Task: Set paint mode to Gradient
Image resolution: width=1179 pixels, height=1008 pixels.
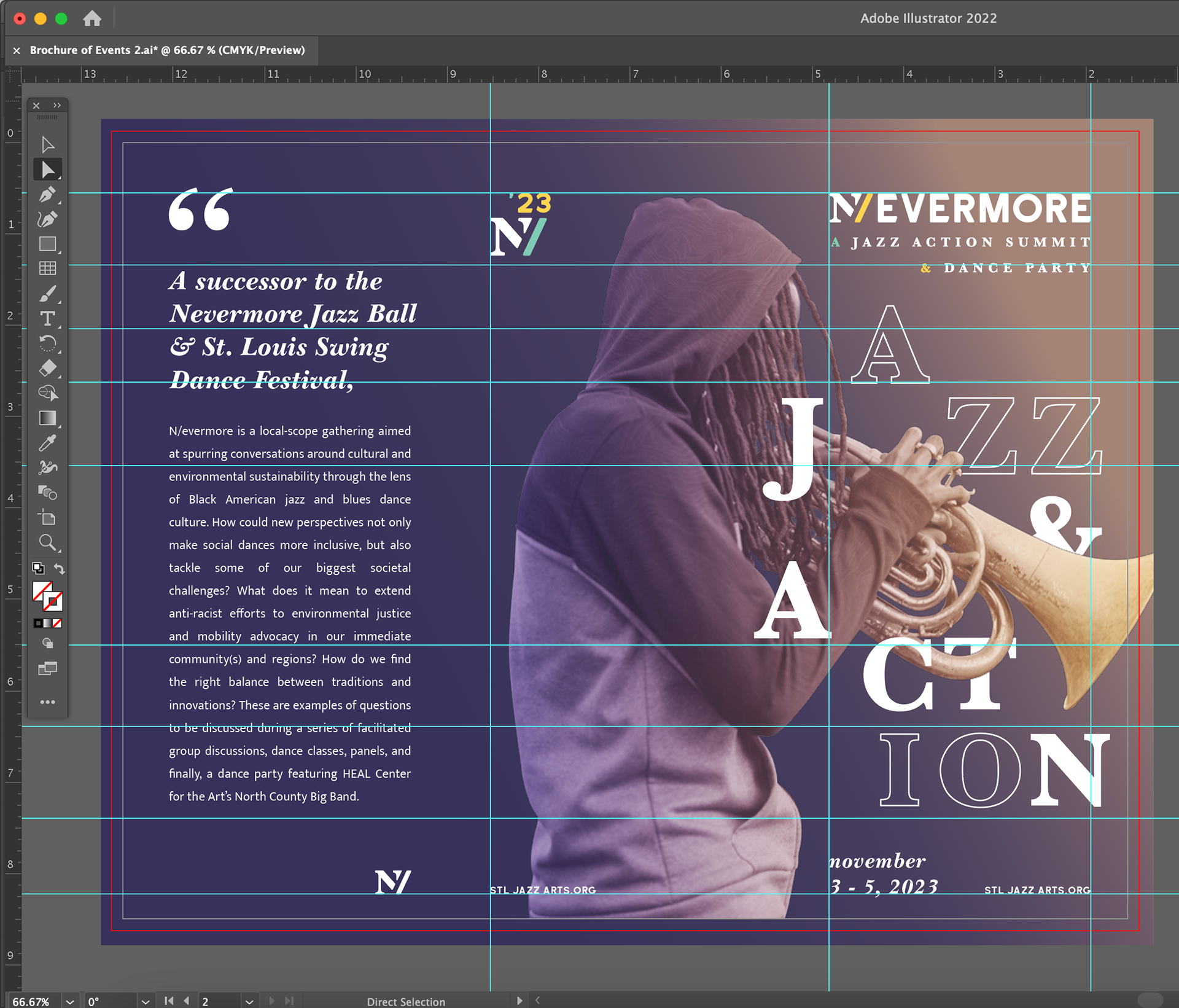Action: pyautogui.click(x=47, y=623)
